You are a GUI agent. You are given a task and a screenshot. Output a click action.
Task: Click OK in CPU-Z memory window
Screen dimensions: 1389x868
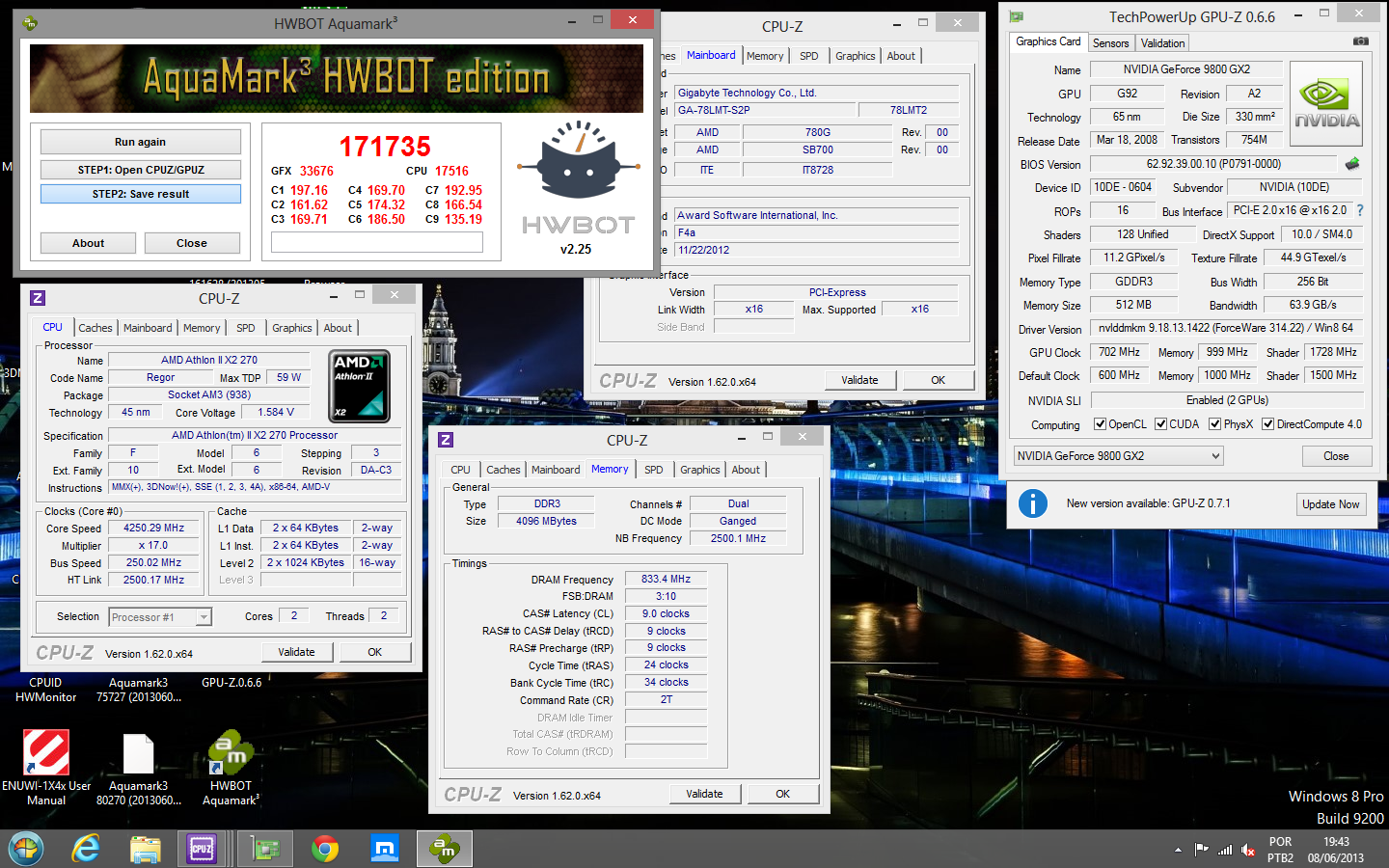(x=782, y=794)
